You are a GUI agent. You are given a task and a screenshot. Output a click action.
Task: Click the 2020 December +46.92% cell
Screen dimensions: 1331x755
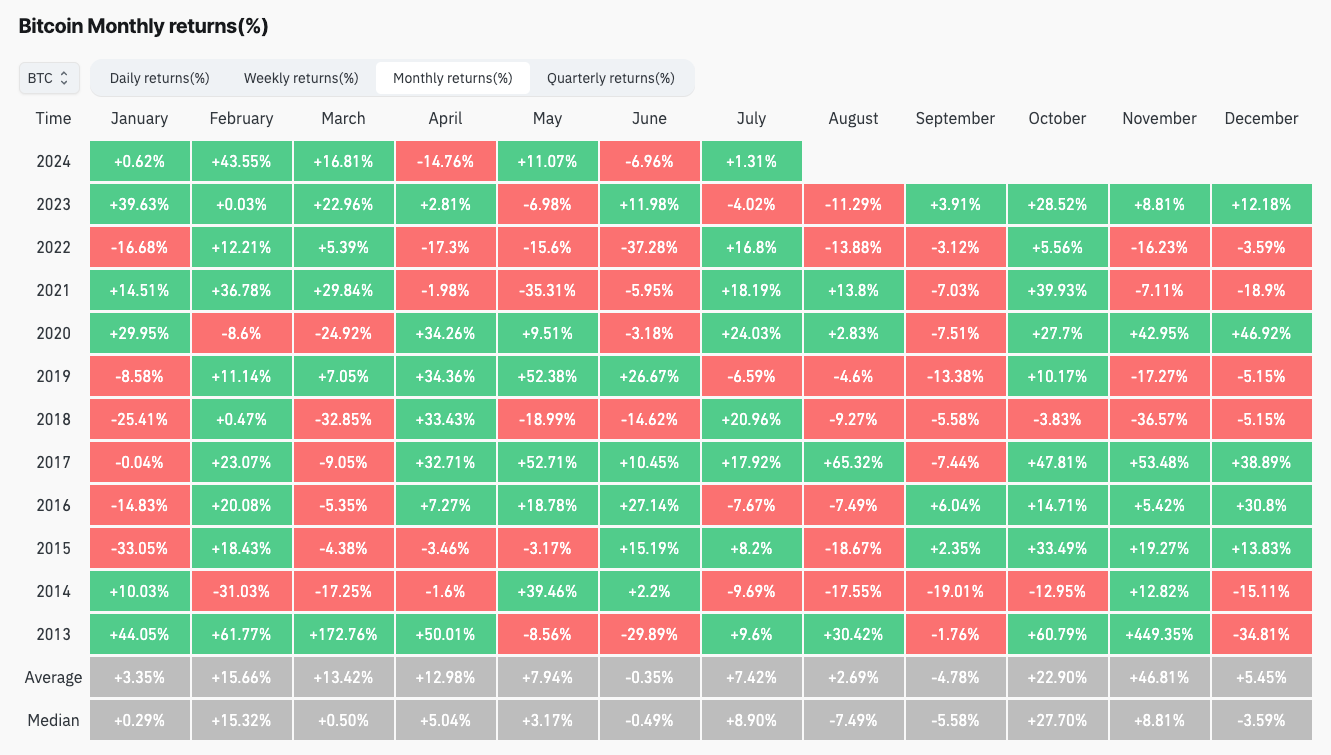[x=1261, y=333]
